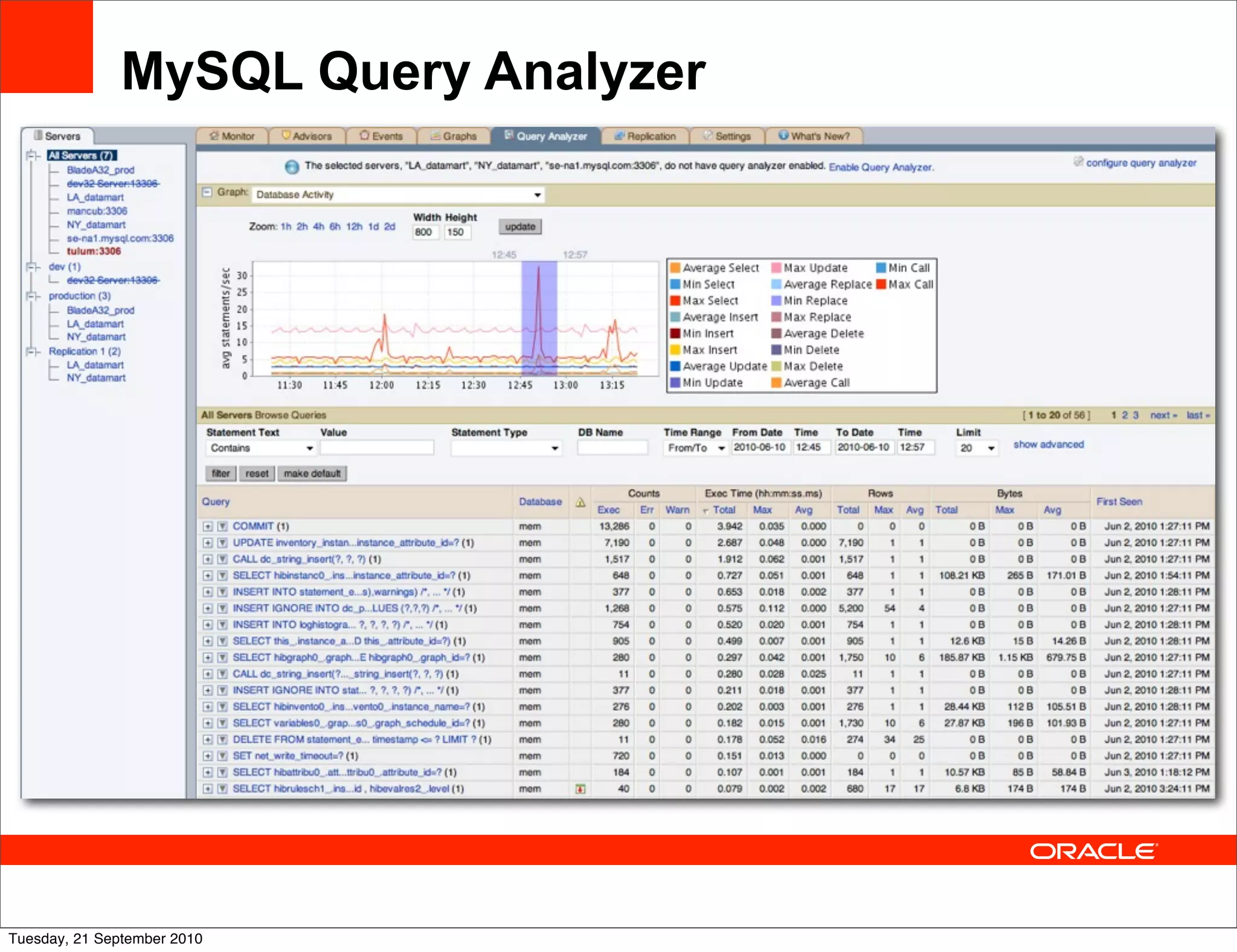Screen dimensions: 1237x952
Task: Switch to the Advisors tab
Action: pyautogui.click(x=307, y=136)
